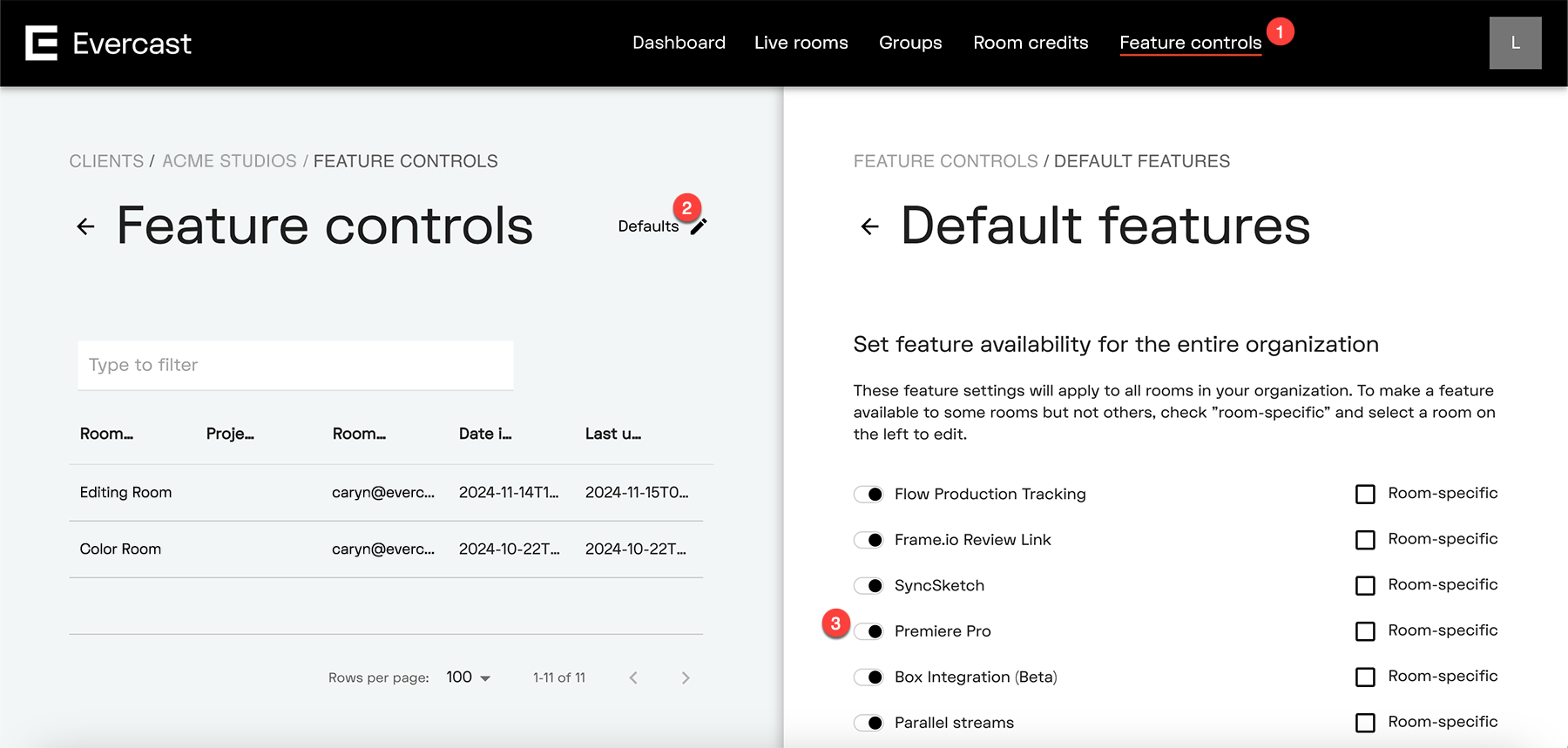
Task: Open the user avatar labeled L
Action: (x=1515, y=43)
